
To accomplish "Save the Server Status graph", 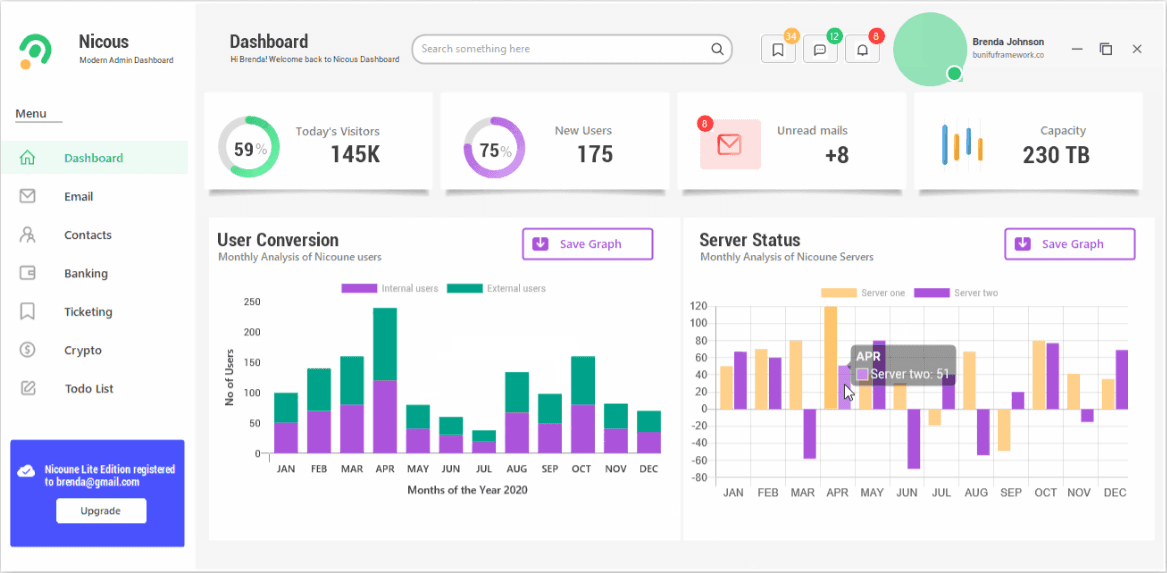I will pos(1070,244).
